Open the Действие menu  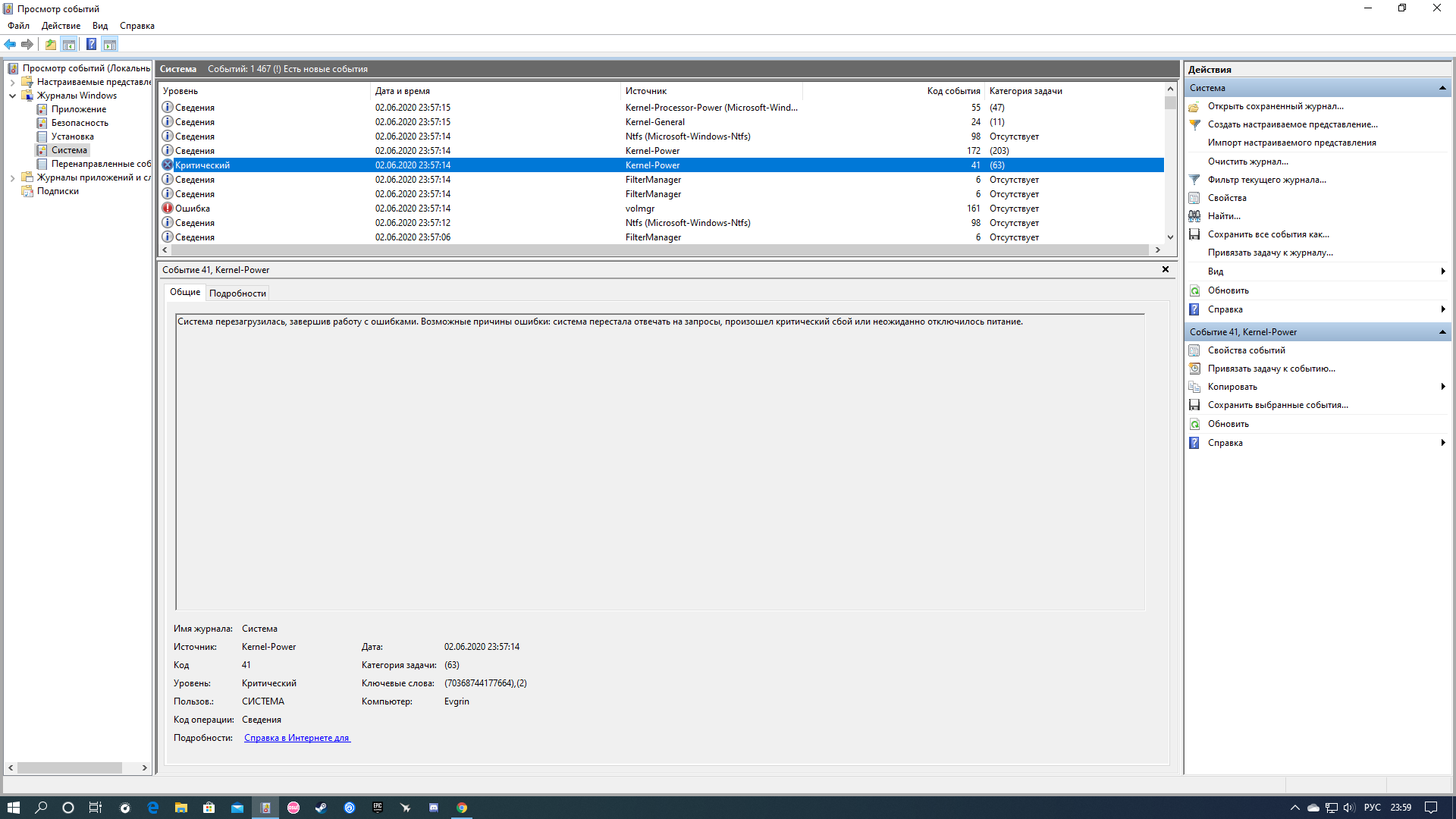pyautogui.click(x=61, y=26)
